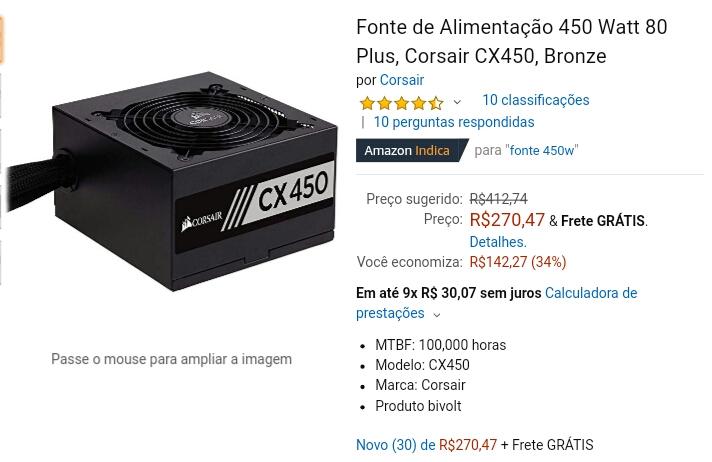Viewport: 712px width, 462px height.
Task: Expand the prestações chevron arrow
Action: [437, 315]
